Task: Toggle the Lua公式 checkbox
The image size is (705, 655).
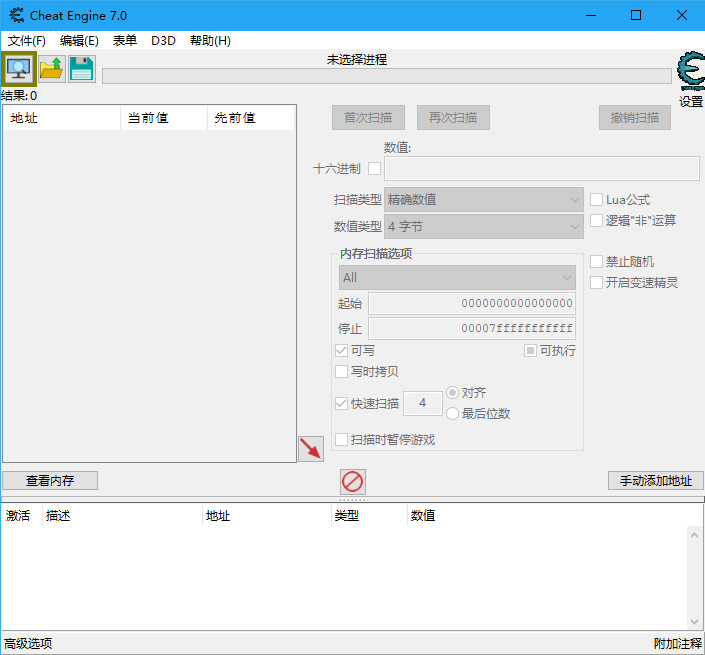Action: [x=596, y=199]
